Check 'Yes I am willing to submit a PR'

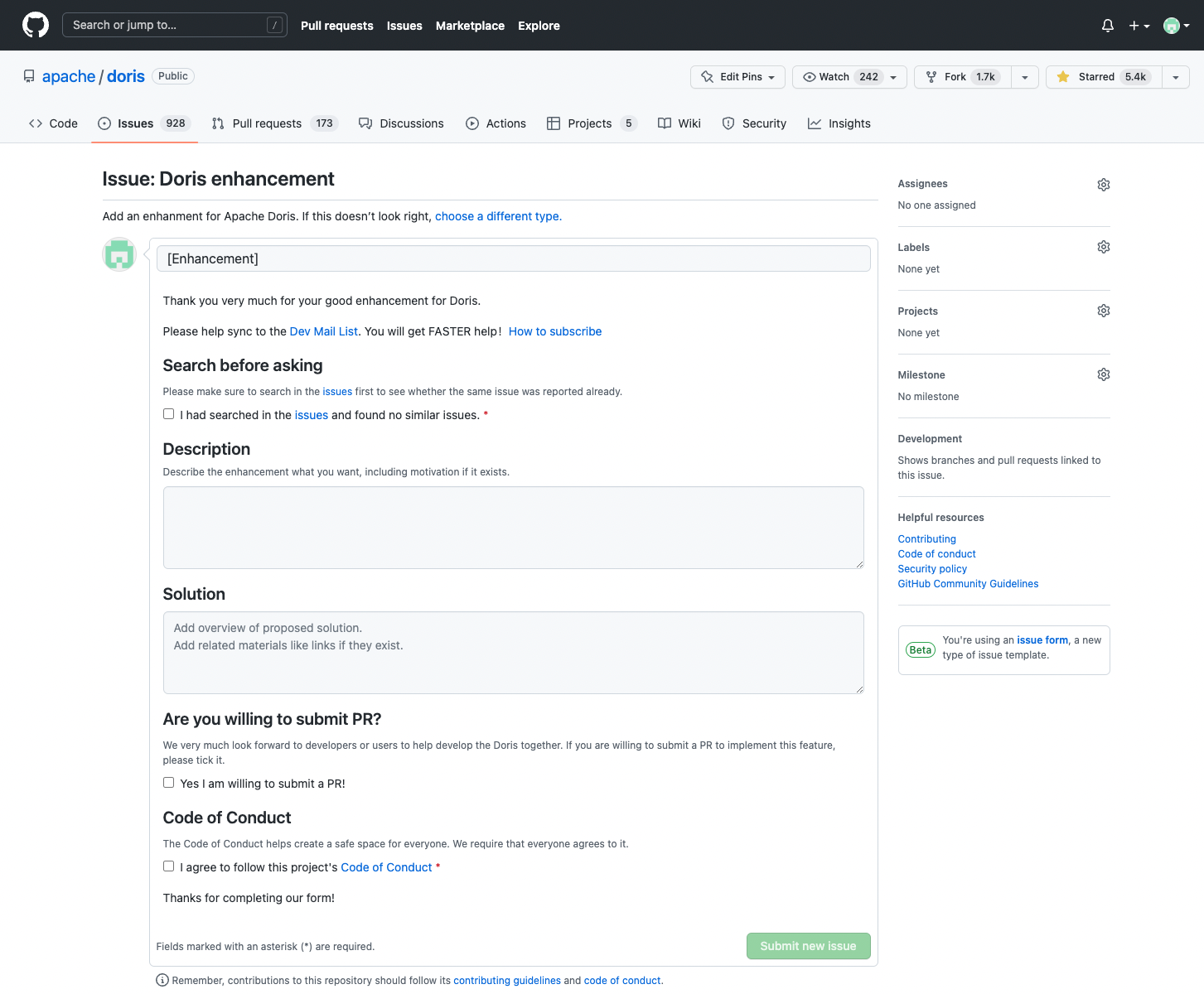point(169,783)
